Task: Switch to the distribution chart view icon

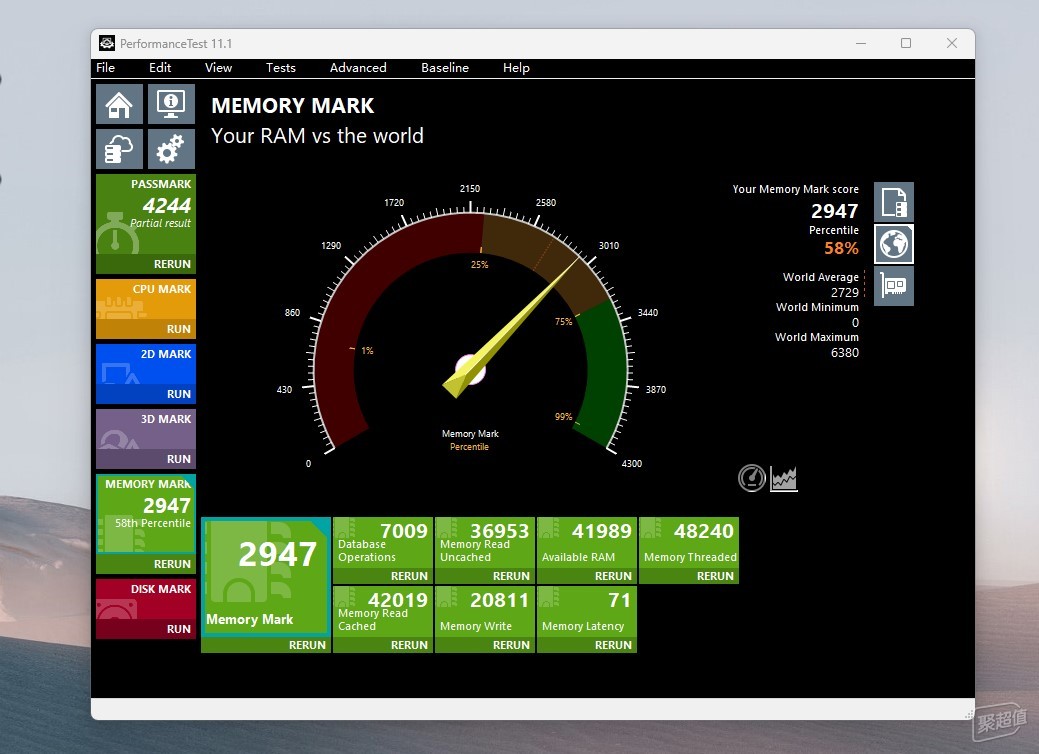Action: point(784,478)
